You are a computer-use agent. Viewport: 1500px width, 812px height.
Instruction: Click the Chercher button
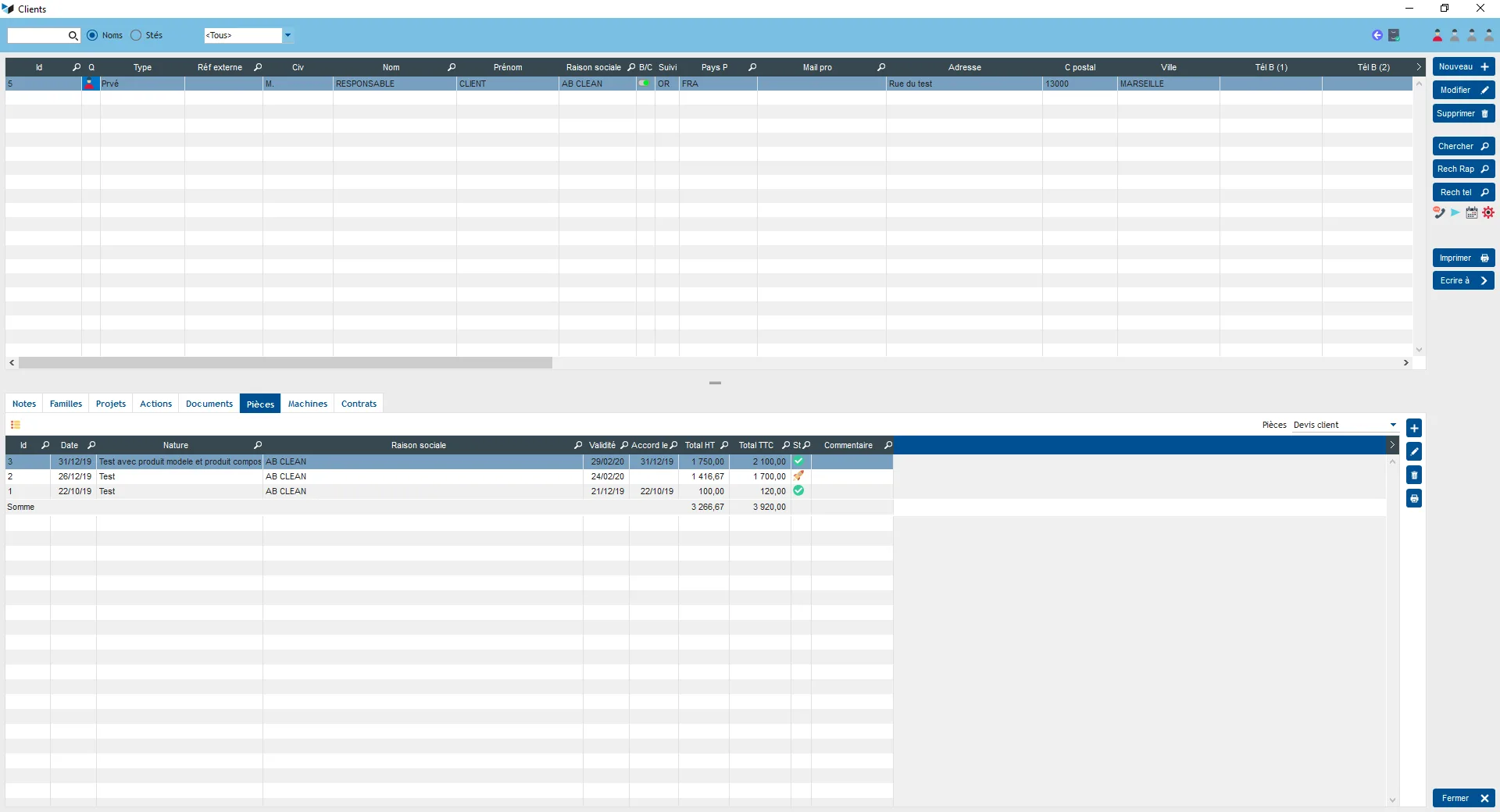click(1464, 147)
